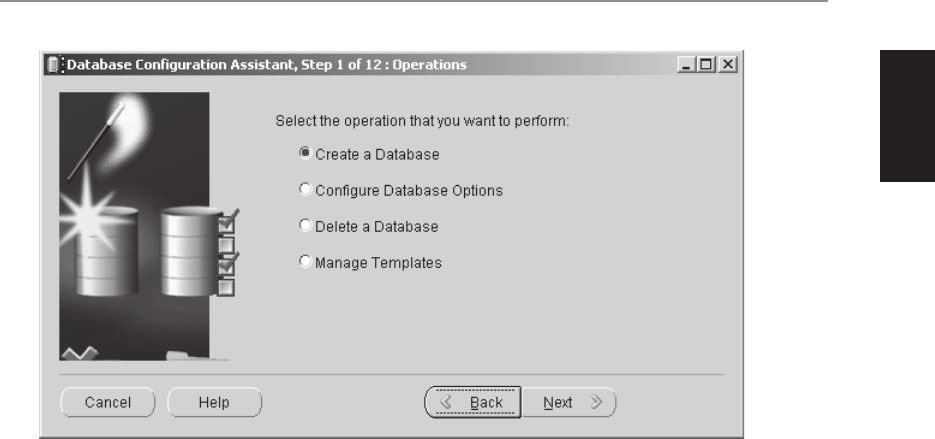Select the Configure Database Options radio button
The width and height of the screenshot is (935, 439).
305,190
